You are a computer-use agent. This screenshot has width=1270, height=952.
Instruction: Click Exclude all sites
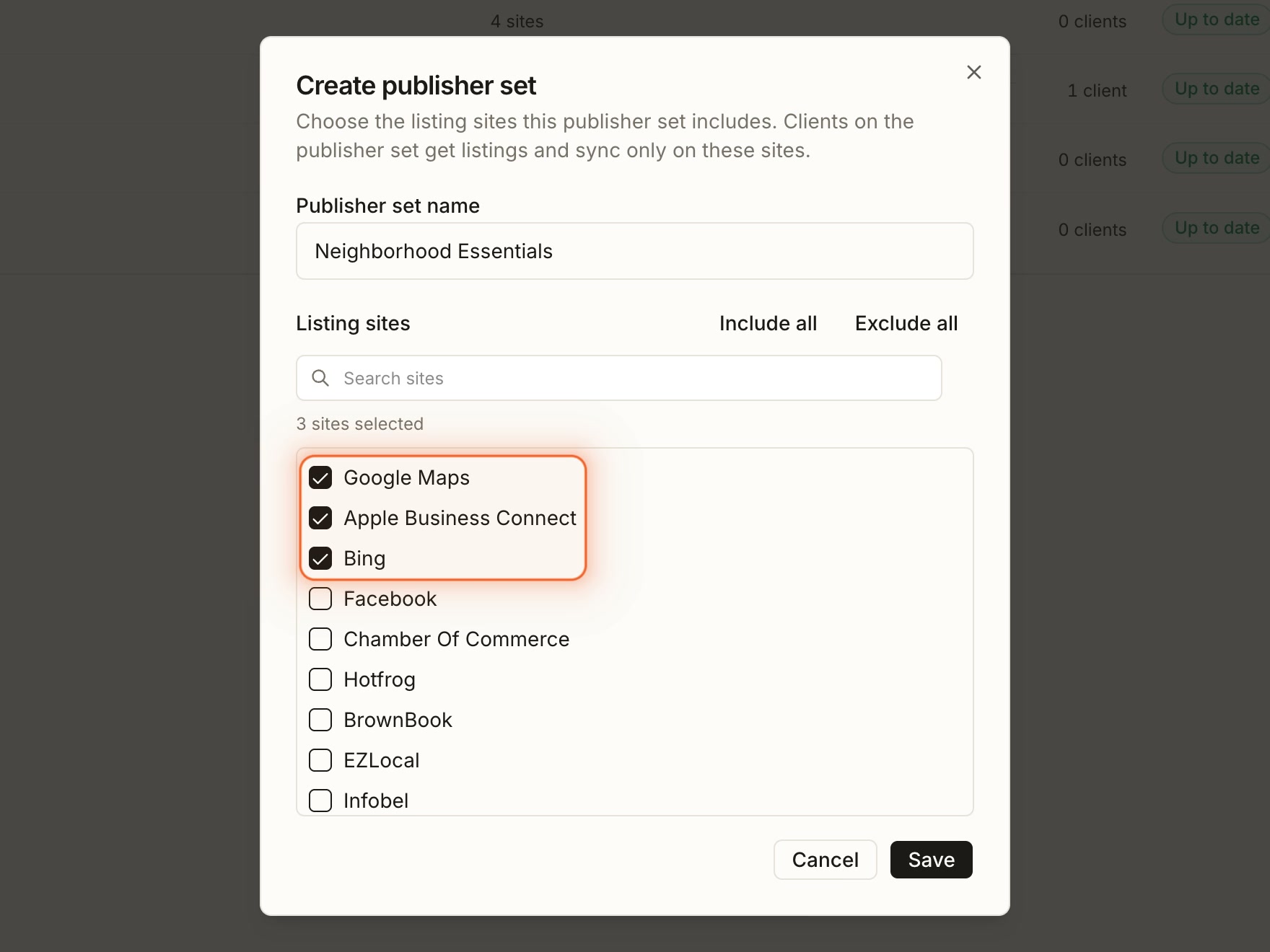(906, 323)
